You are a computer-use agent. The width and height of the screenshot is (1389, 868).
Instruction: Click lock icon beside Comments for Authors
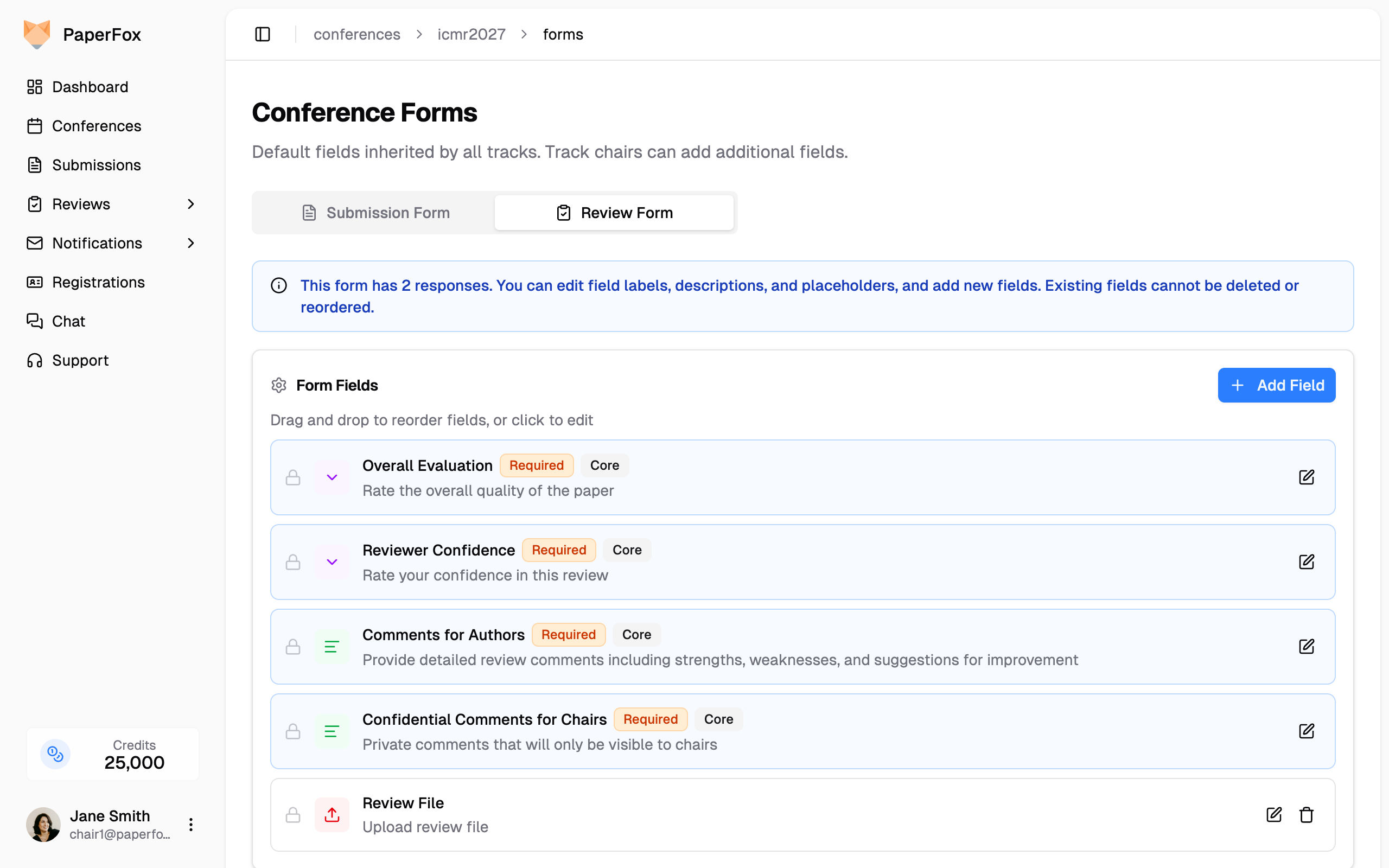click(x=293, y=647)
